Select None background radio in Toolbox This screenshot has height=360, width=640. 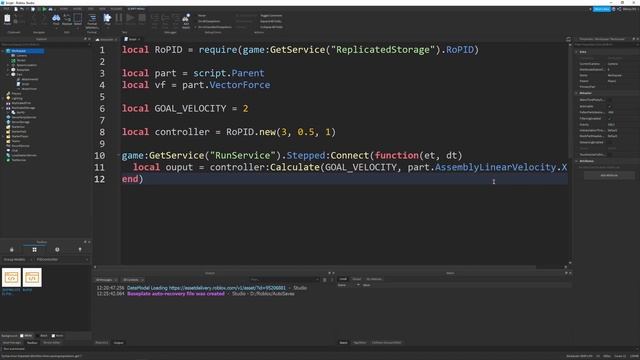point(53,336)
